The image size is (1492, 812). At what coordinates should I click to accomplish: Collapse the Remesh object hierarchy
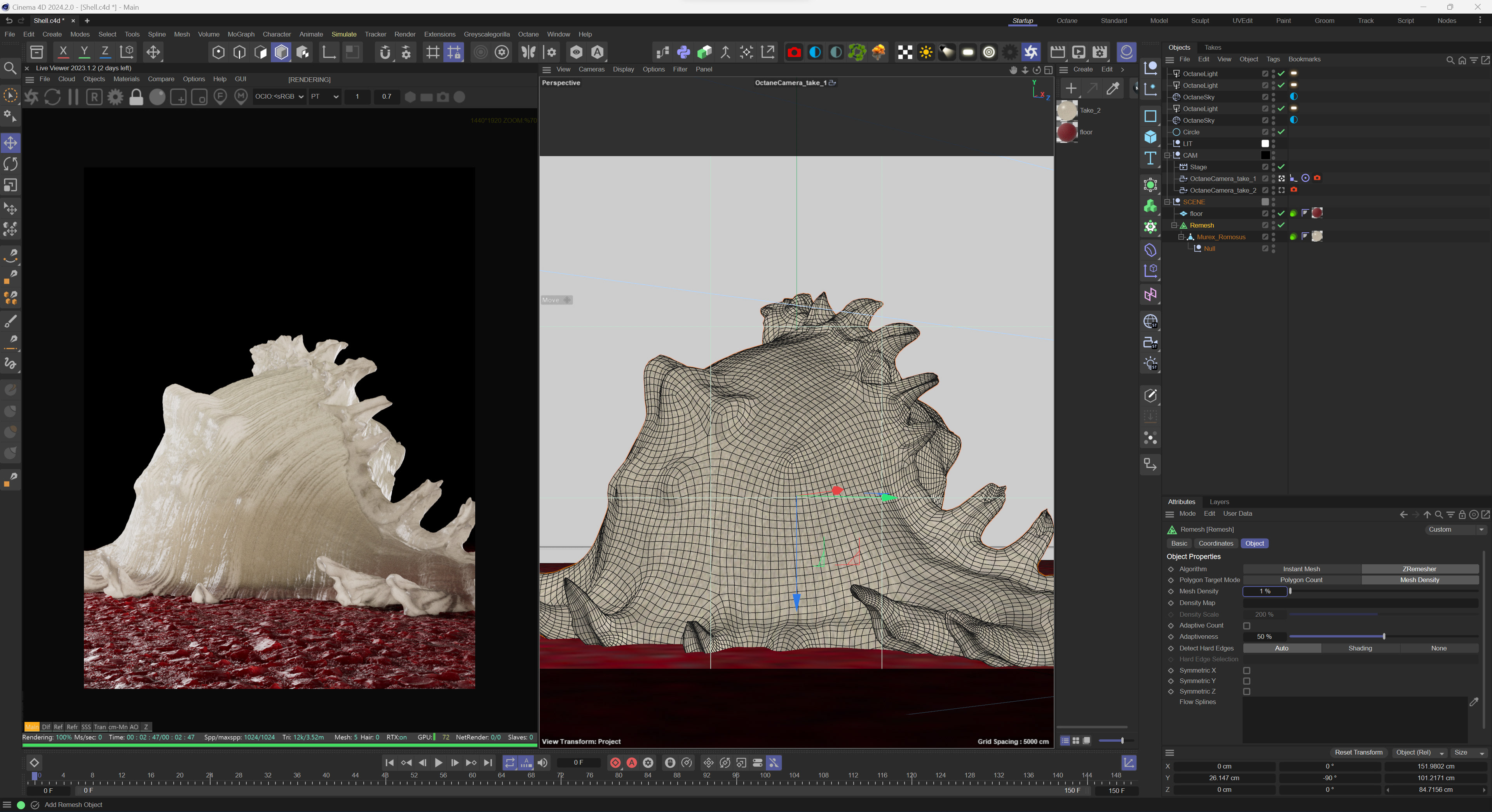coord(1174,225)
